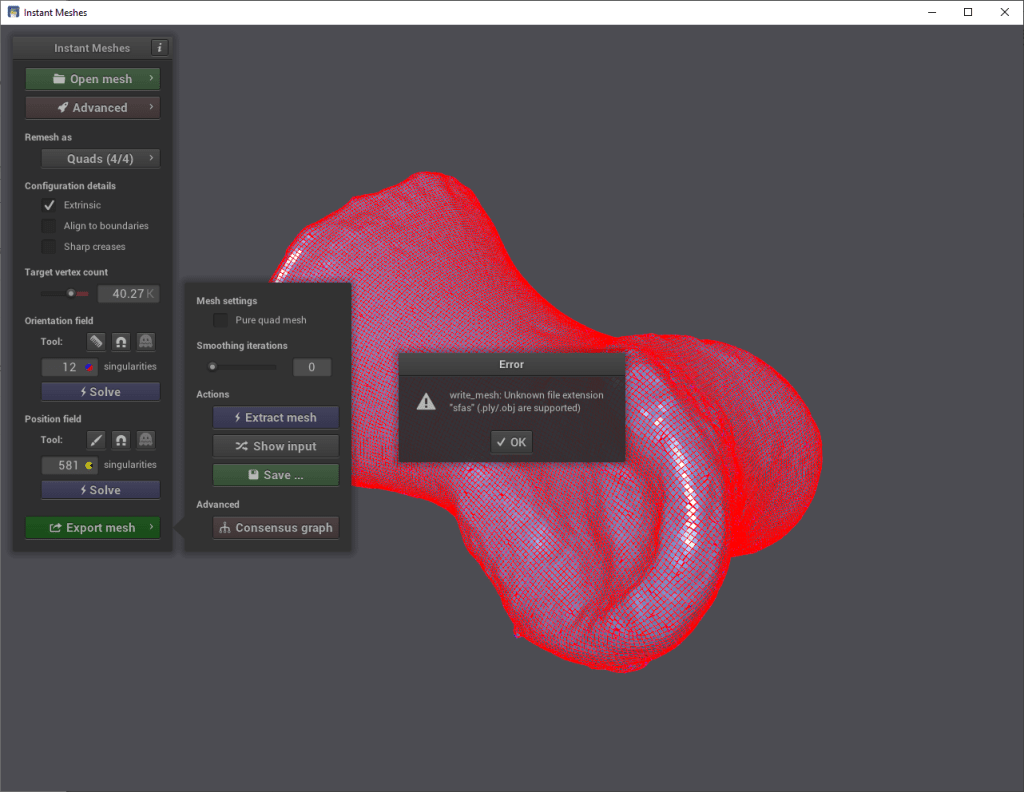Viewport: 1024px width, 792px height.
Task: Select the Orientation field comb tool
Action: point(96,342)
